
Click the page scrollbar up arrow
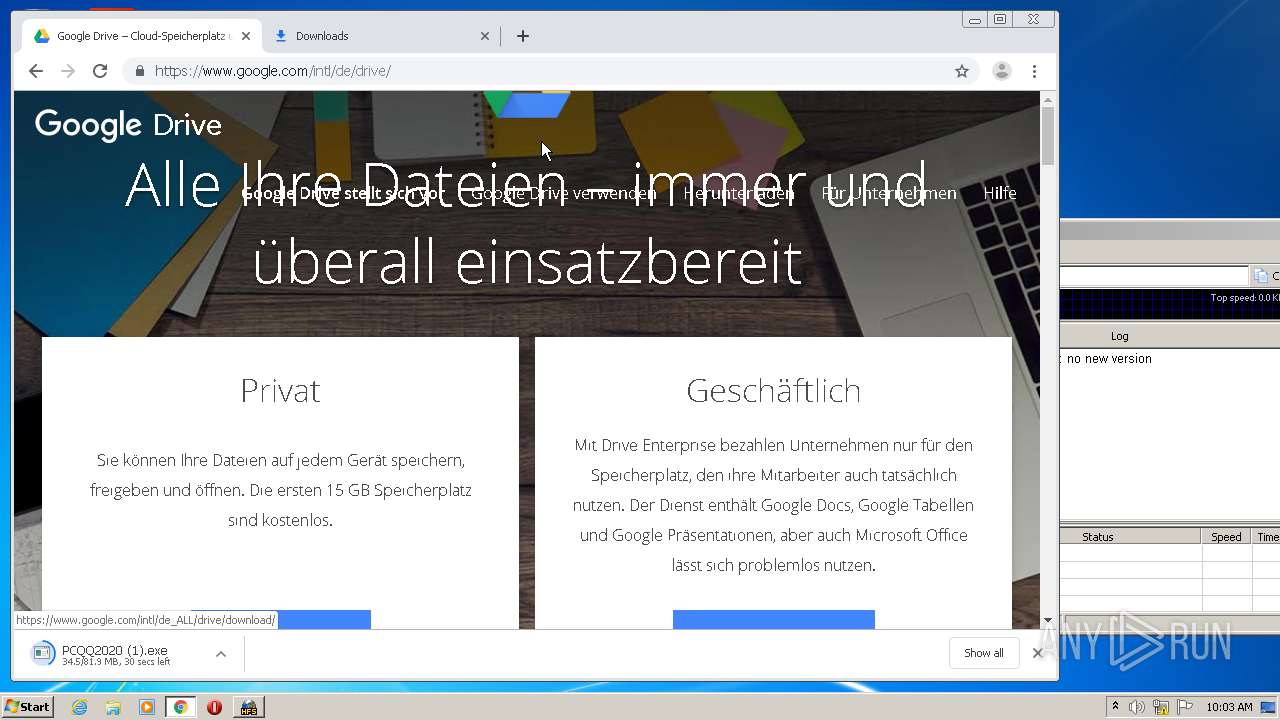pyautogui.click(x=1048, y=100)
